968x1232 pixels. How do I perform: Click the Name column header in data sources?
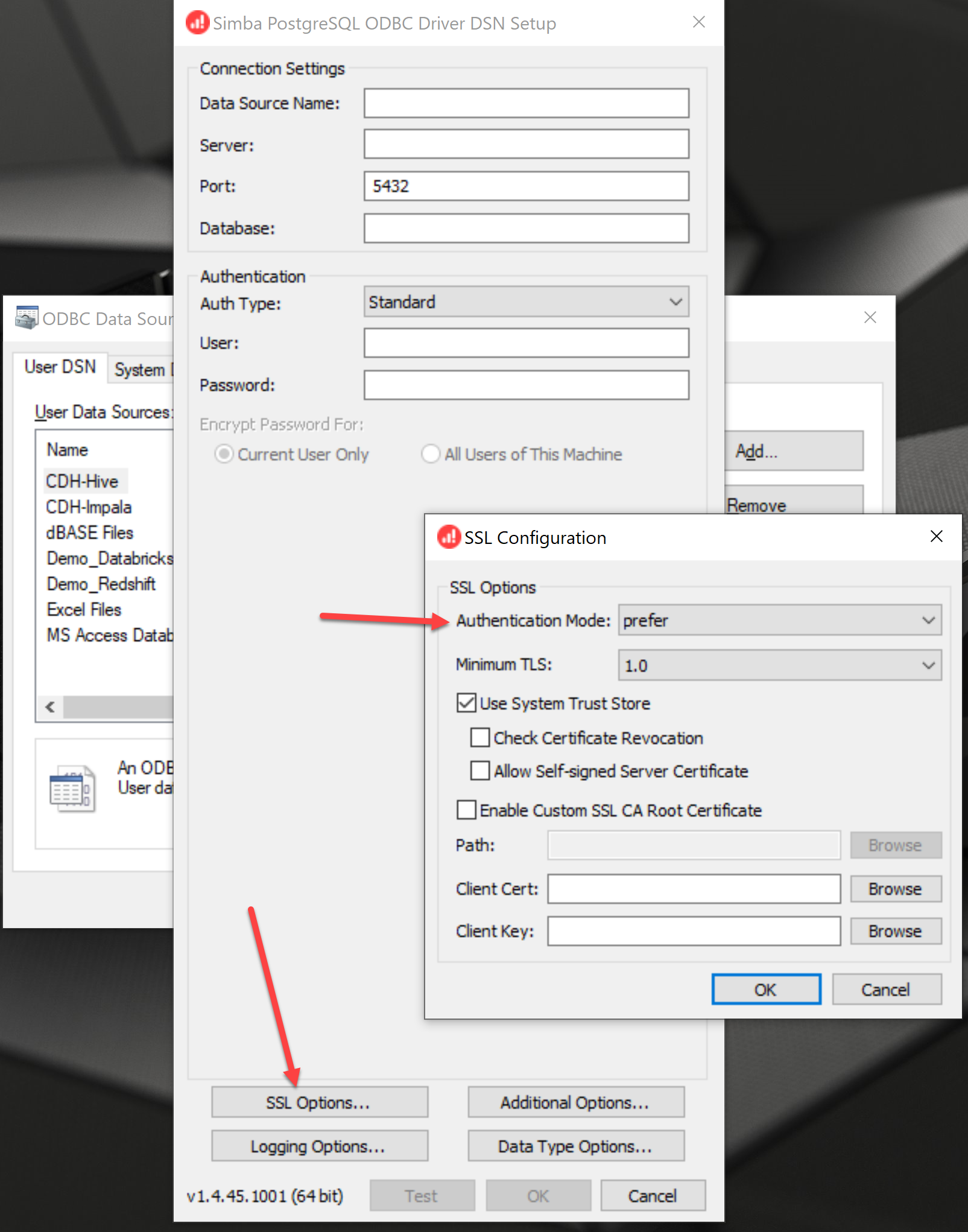coord(68,450)
